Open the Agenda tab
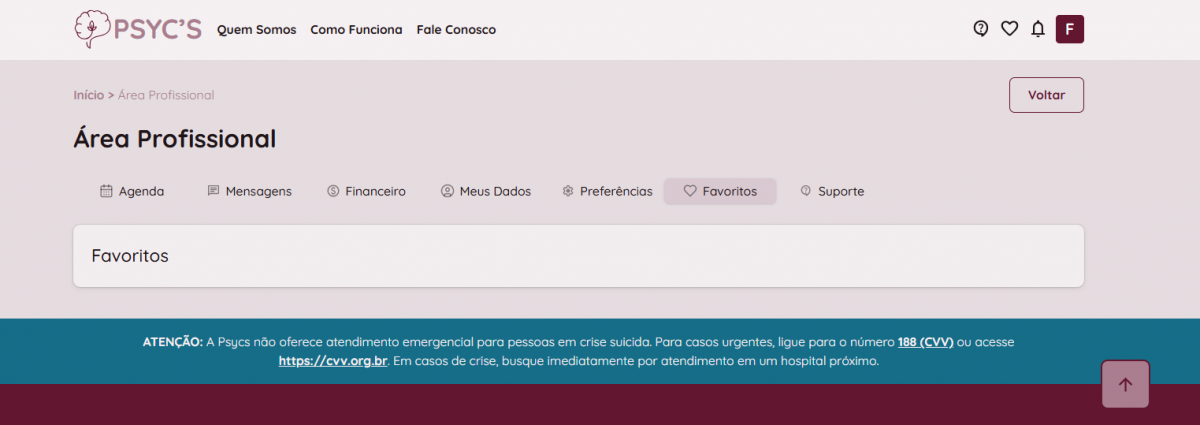1200x425 pixels. [x=132, y=191]
